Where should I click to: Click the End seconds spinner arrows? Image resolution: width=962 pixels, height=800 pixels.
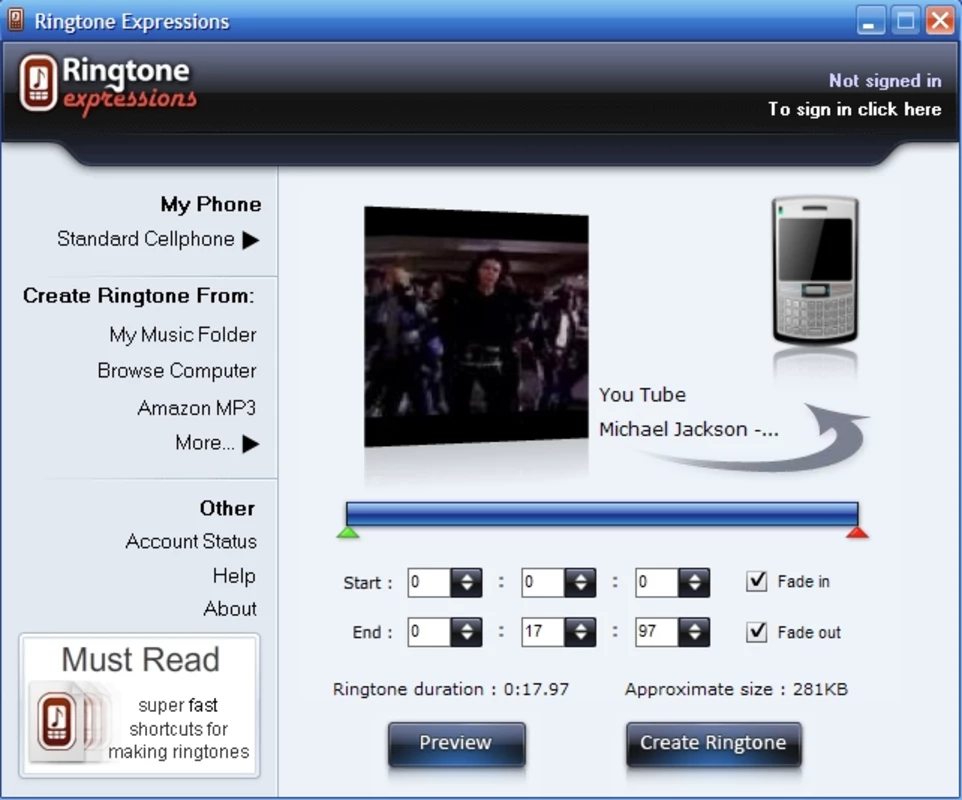pos(580,632)
